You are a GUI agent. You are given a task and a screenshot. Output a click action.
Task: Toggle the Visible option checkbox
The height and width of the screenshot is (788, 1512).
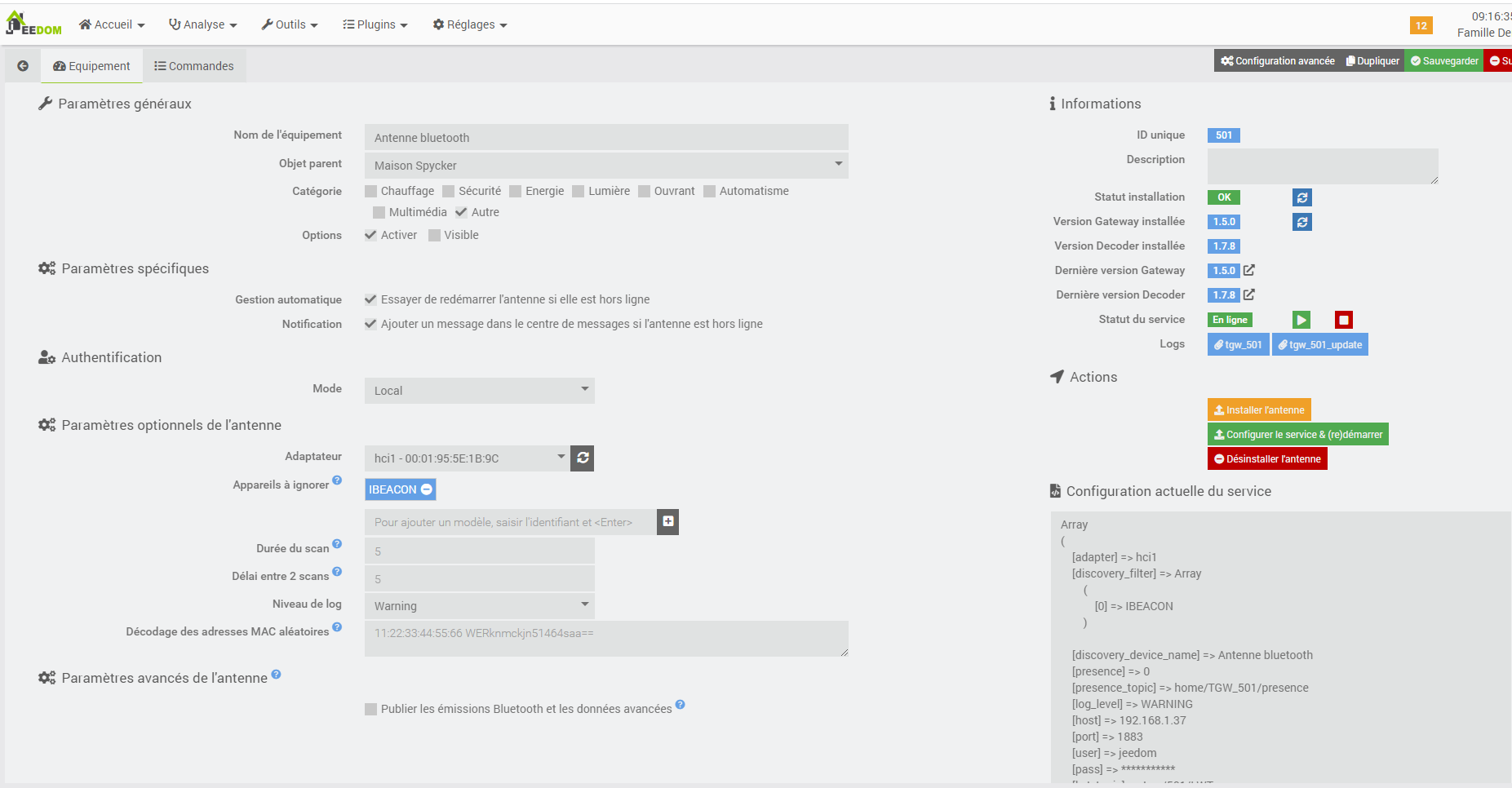tap(435, 236)
